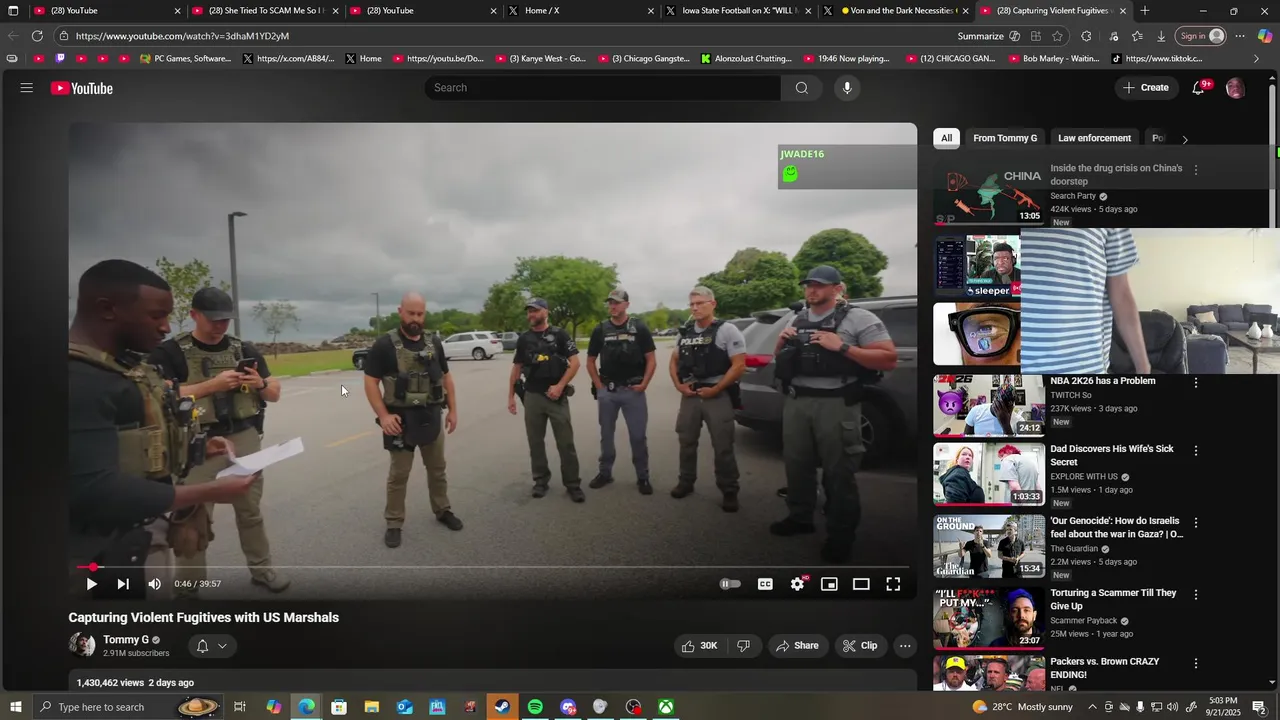
Task: Open NBA 2K26 has a Problem thumbnail
Action: pos(989,405)
